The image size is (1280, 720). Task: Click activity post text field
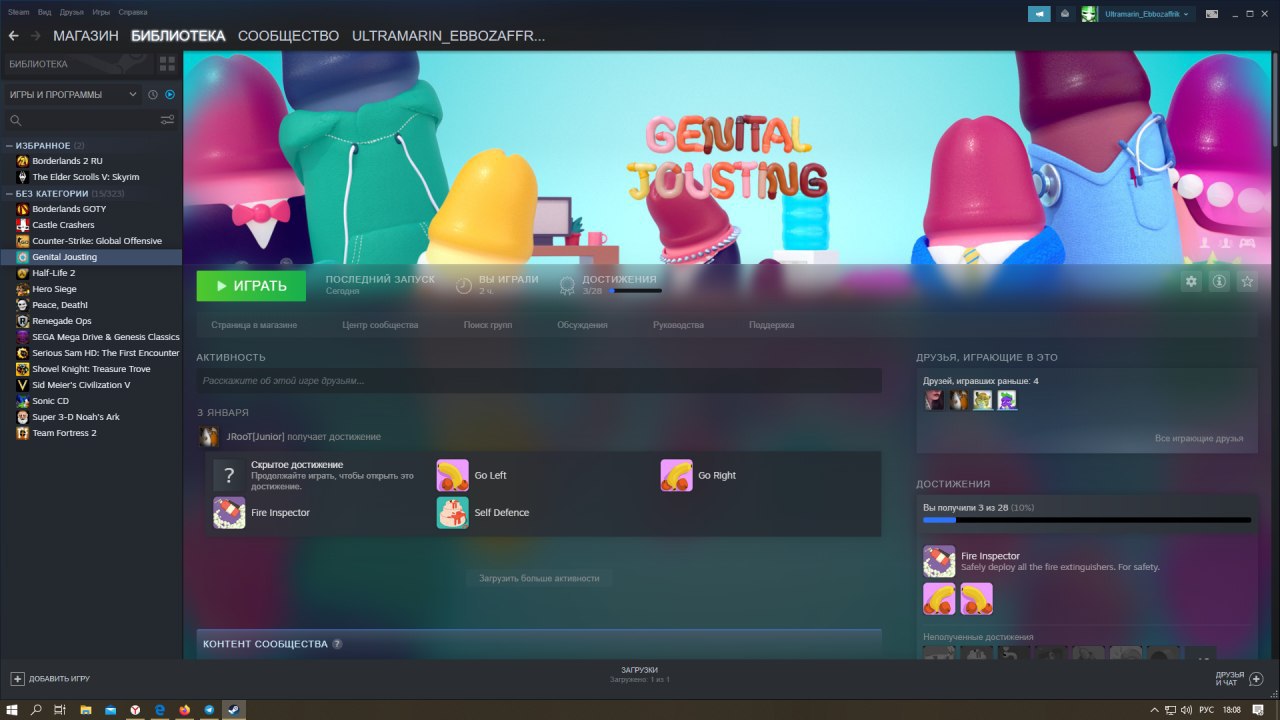539,380
